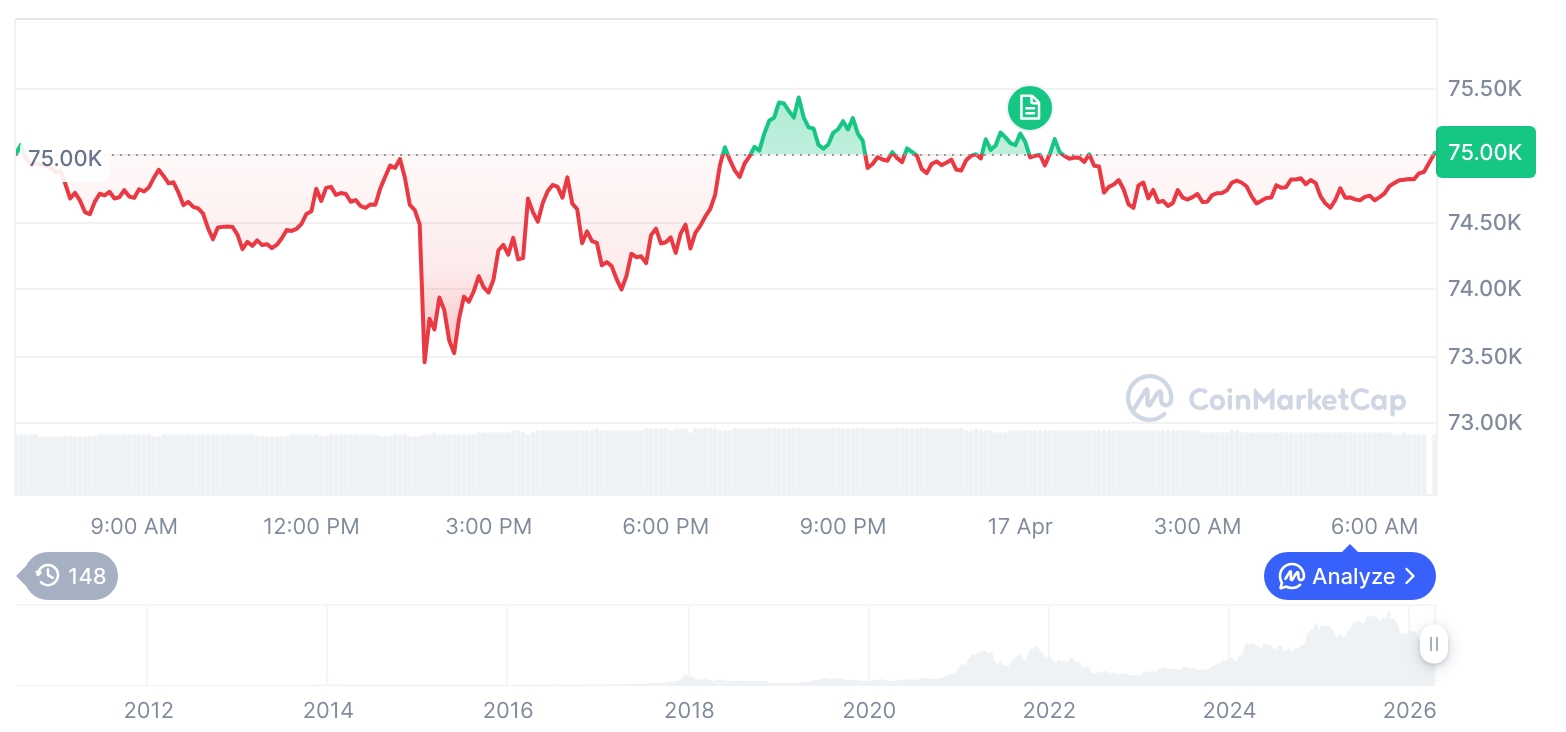This screenshot has height=732, width=1566.
Task: Click the 3:00 PM time axis label
Action: coord(489,526)
